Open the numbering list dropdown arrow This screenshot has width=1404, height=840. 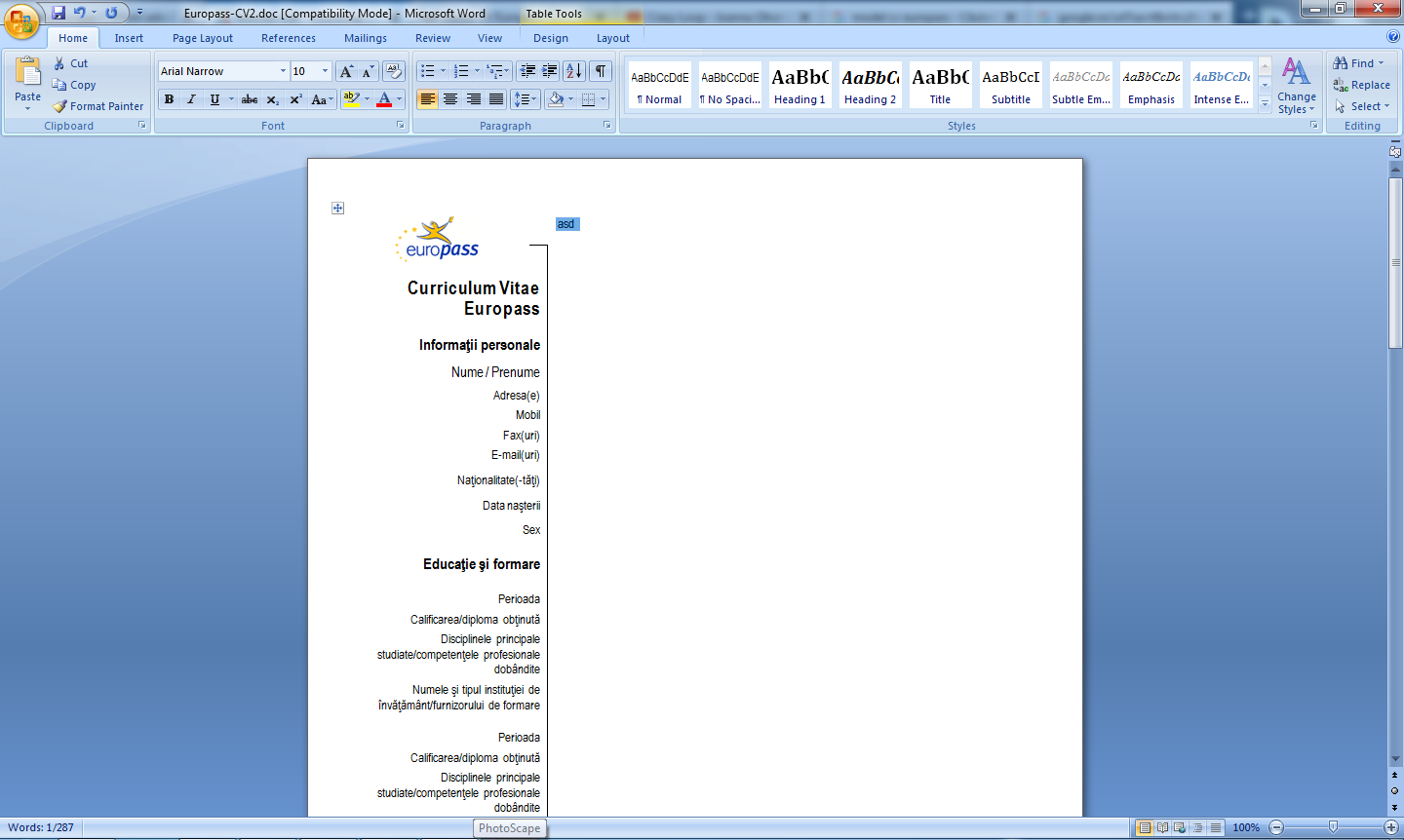477,71
